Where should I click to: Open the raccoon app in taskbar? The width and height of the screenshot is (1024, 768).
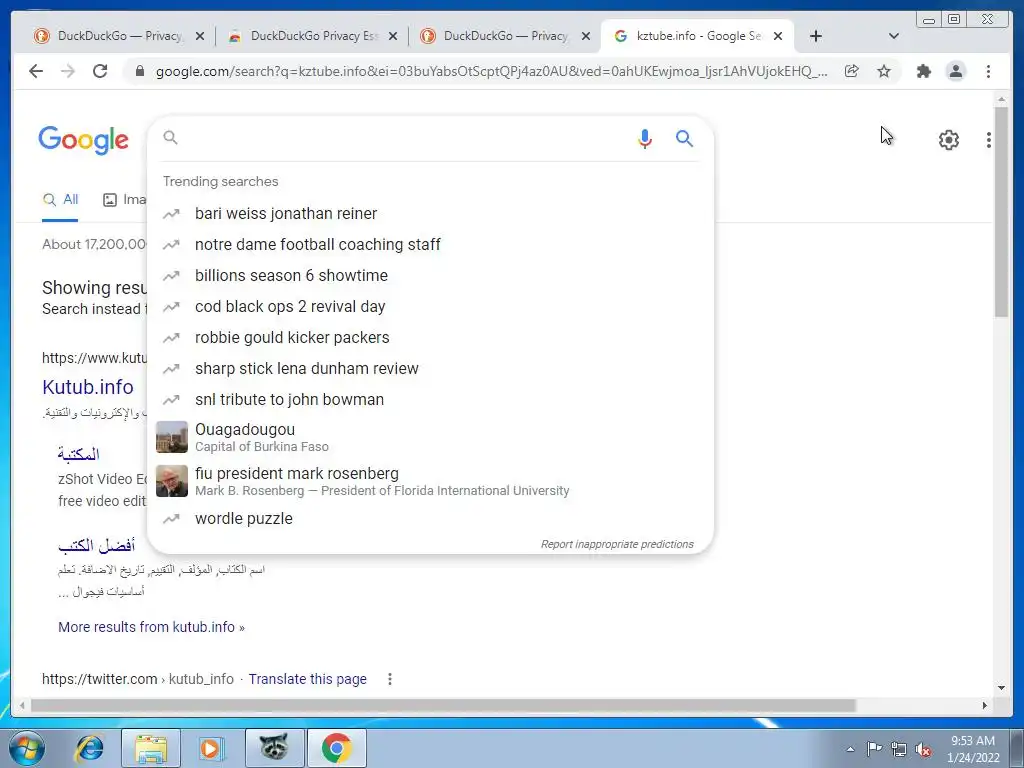tap(274, 748)
